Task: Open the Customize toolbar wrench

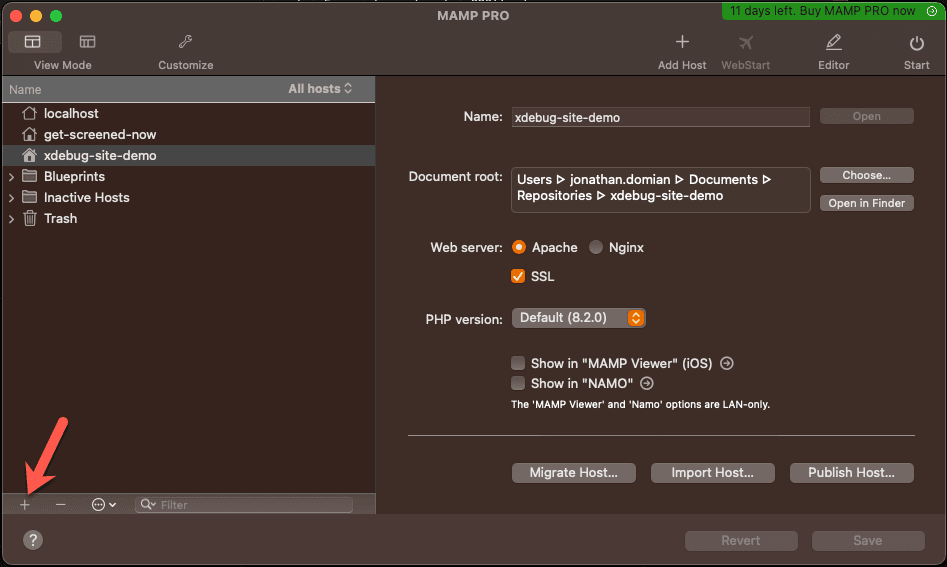Action: pos(185,42)
